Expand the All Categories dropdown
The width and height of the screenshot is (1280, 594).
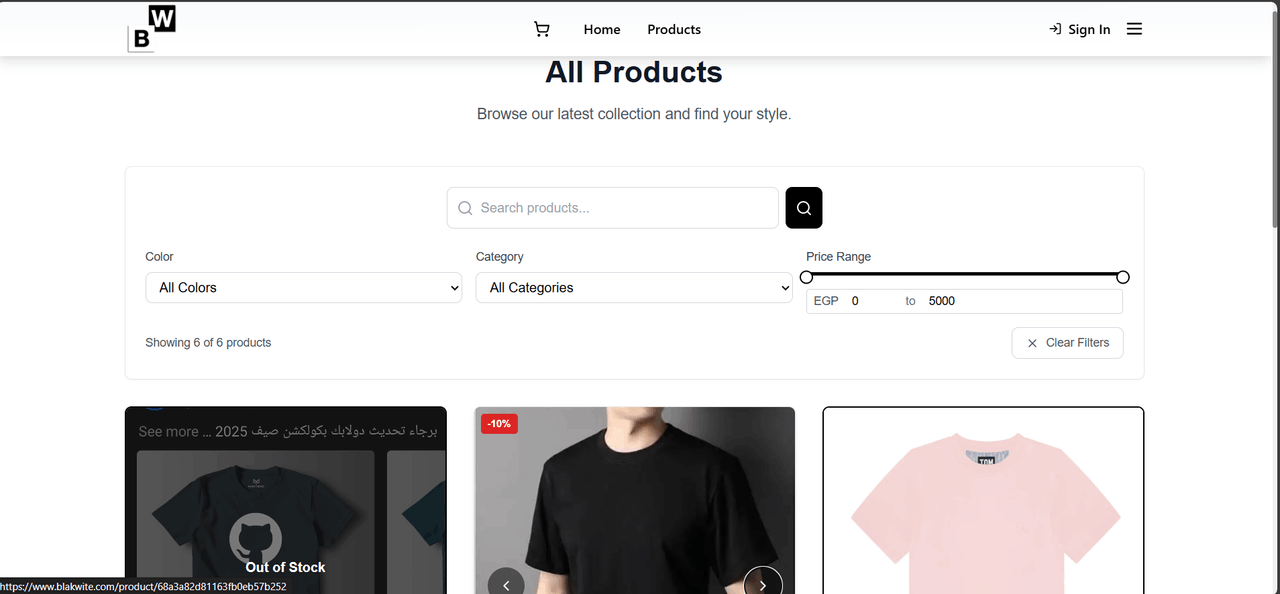(634, 288)
